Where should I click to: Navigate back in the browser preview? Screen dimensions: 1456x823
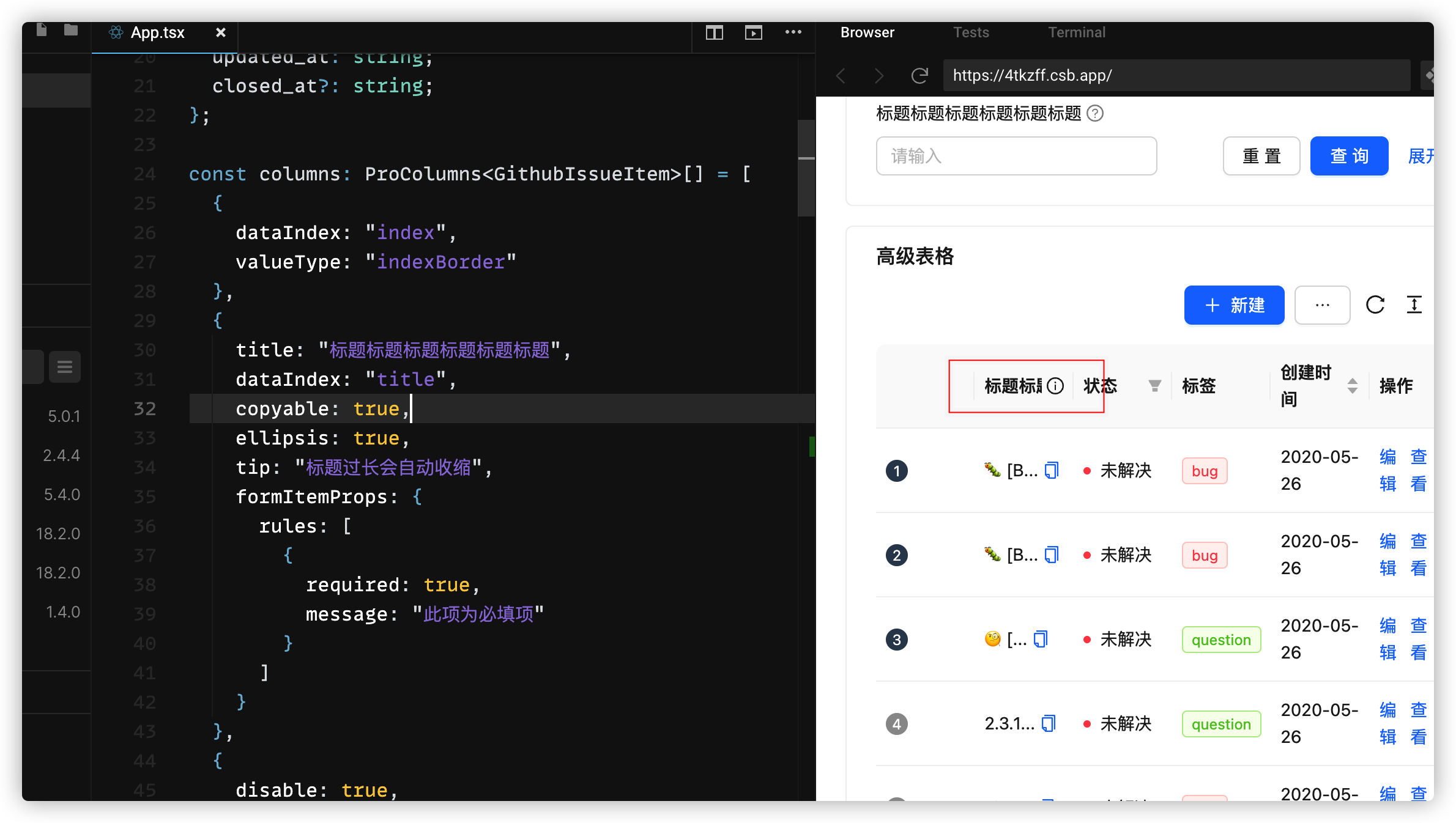(841, 75)
